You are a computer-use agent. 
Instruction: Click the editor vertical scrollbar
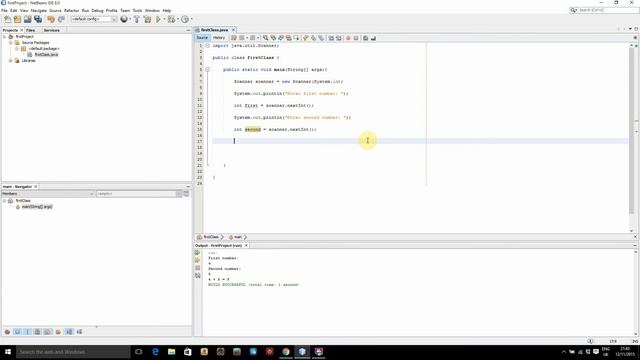pos(631,132)
